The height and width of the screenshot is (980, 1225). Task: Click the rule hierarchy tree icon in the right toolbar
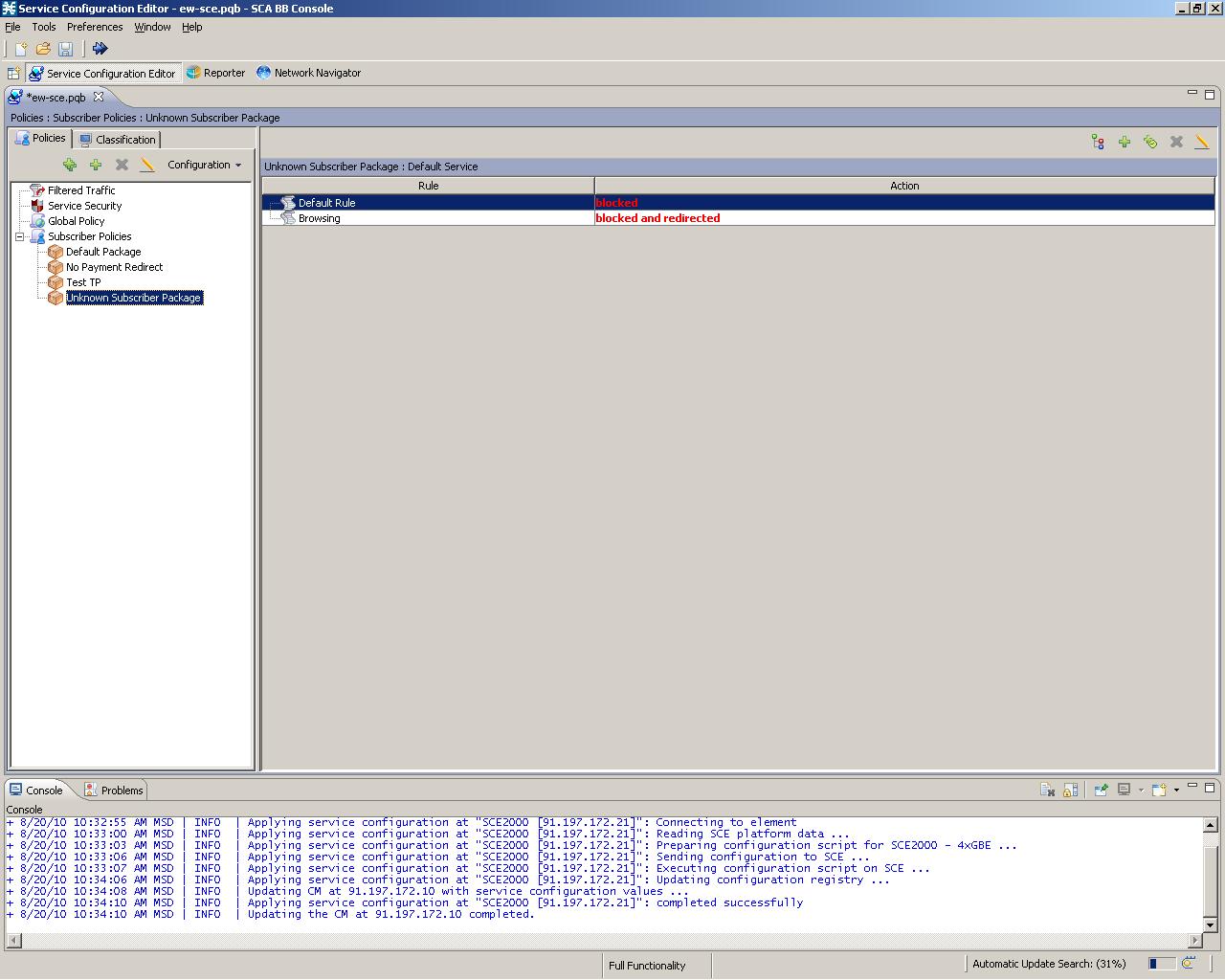(1098, 142)
